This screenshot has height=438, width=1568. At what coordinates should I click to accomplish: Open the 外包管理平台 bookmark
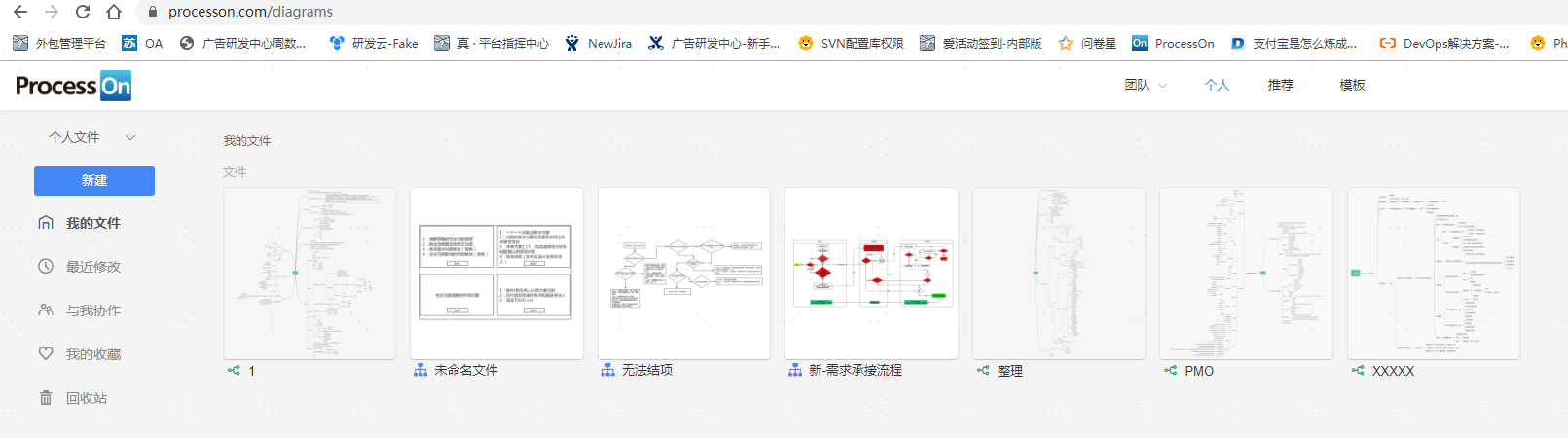coord(59,43)
